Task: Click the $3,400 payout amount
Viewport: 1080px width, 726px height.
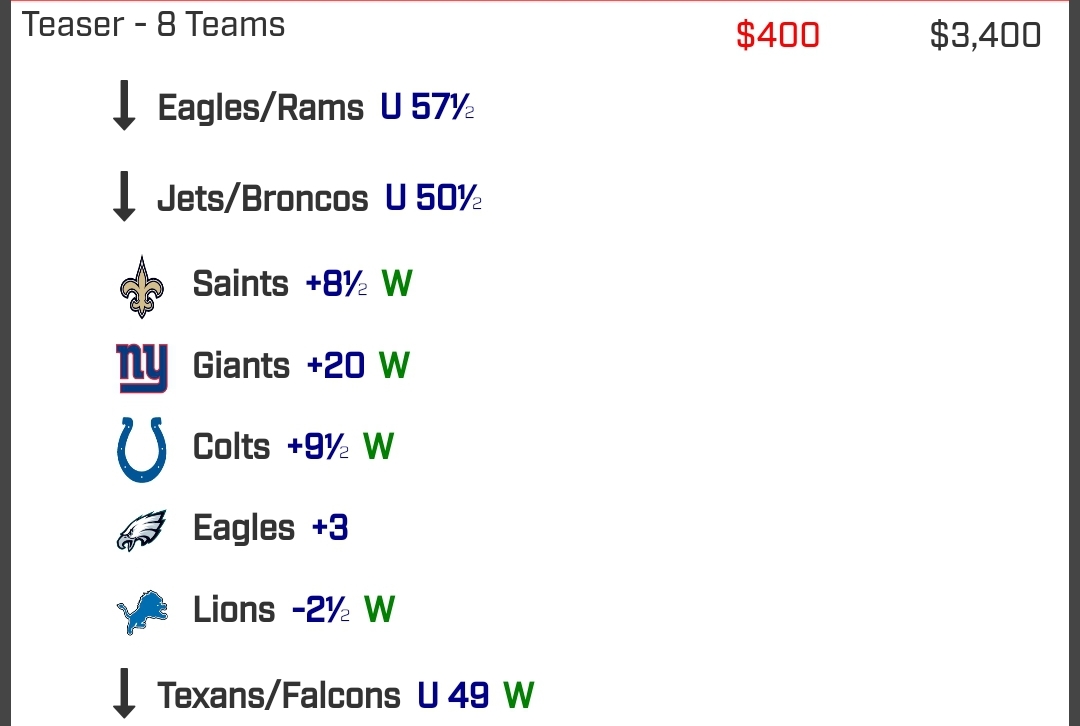Action: pyautogui.click(x=985, y=34)
